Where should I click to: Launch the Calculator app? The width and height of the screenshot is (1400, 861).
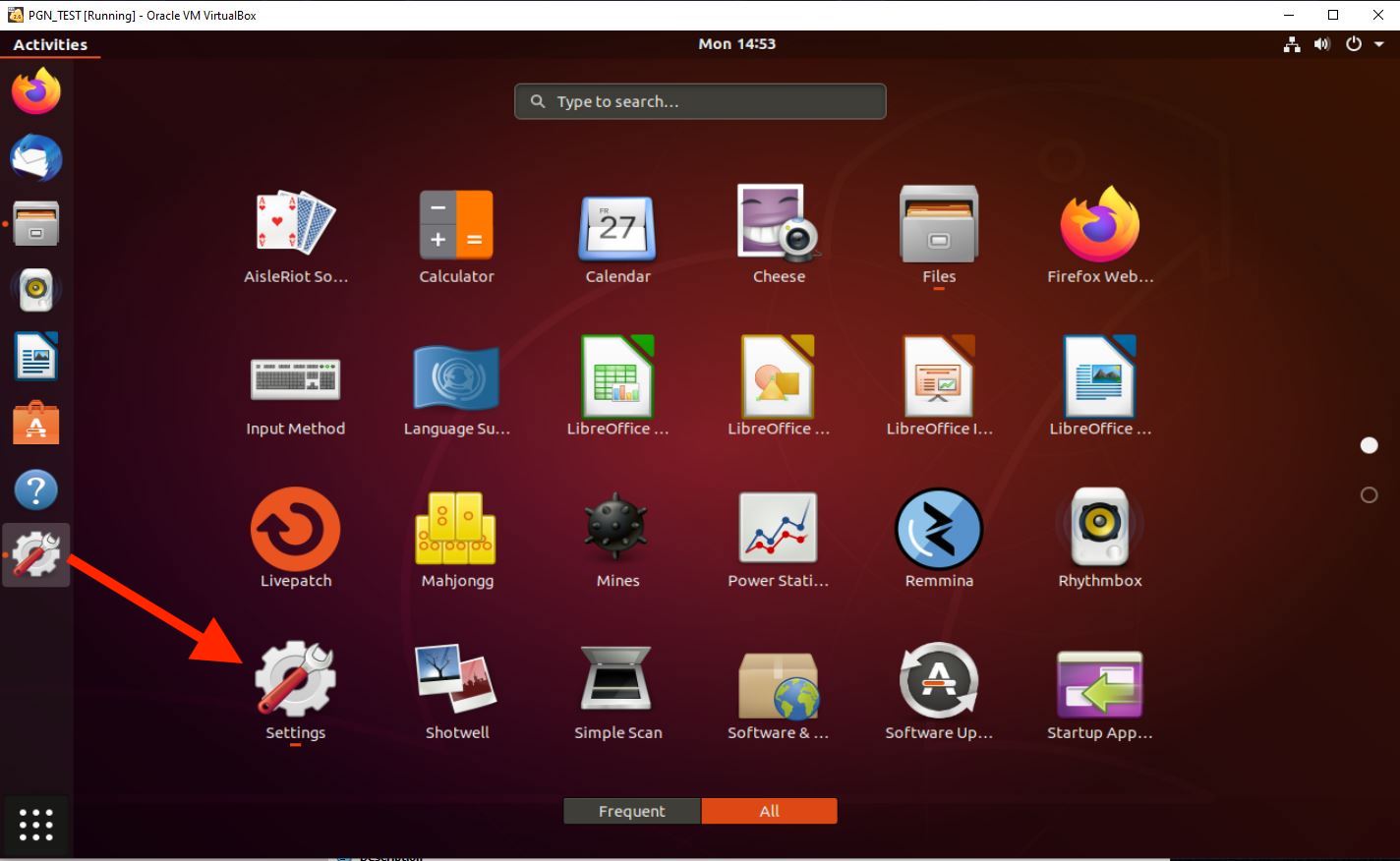pos(456,224)
